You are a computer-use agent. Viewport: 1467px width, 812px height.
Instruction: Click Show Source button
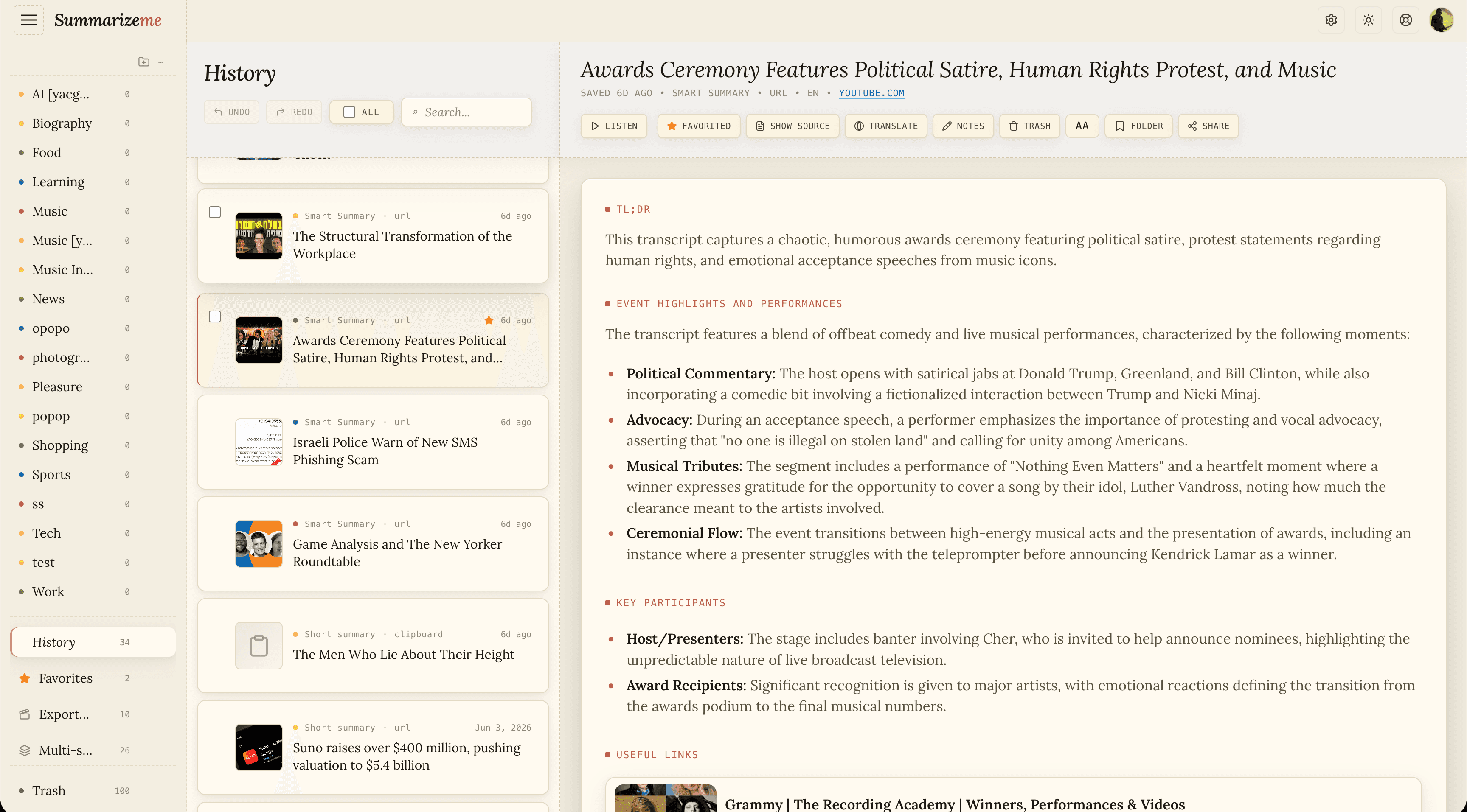(x=792, y=126)
